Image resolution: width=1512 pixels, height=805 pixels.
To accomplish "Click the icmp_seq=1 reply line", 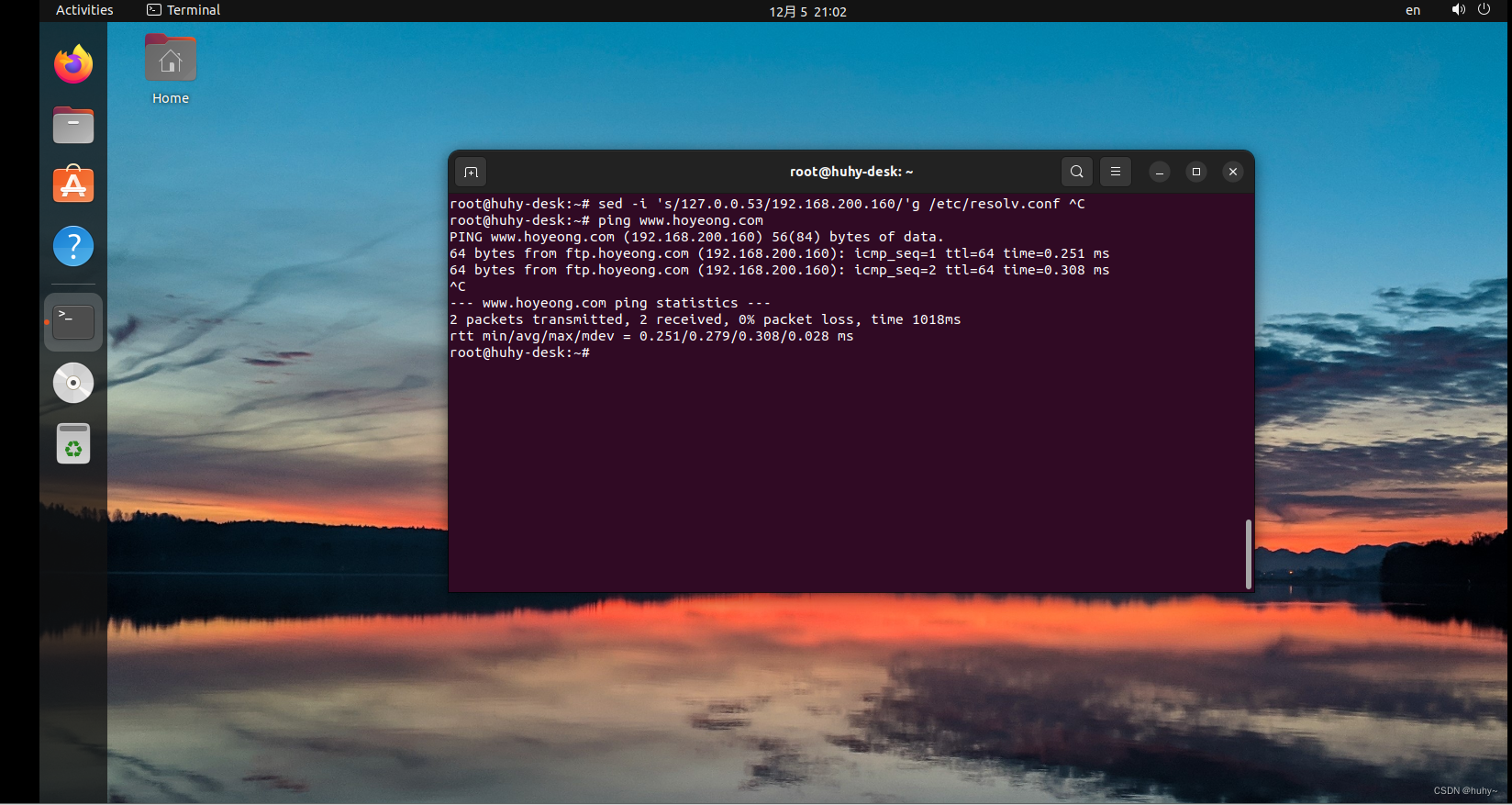I will (779, 253).
